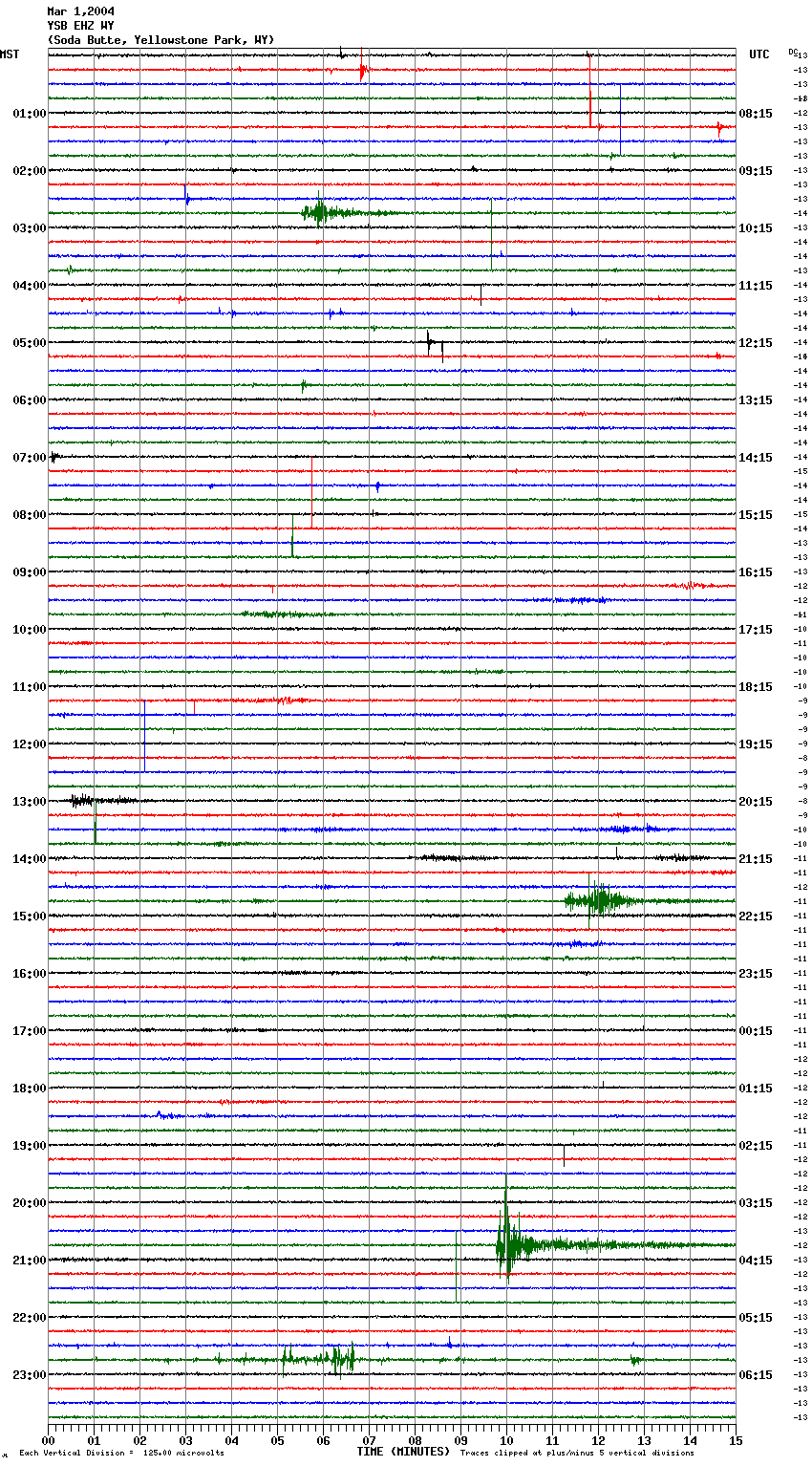
Task: Click the '22:15' UTC row label
Action: pyautogui.click(x=756, y=916)
